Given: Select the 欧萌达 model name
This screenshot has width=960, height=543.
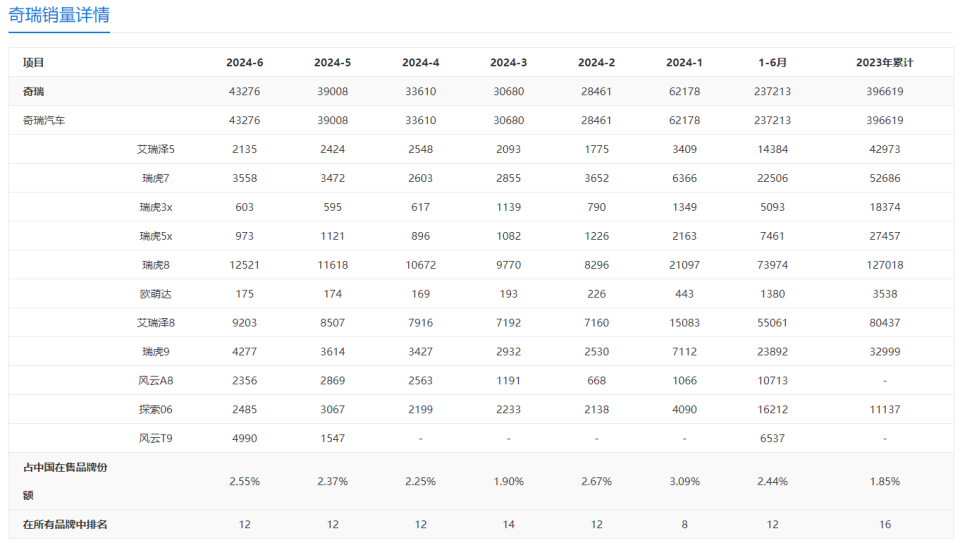Looking at the screenshot, I should pyautogui.click(x=155, y=294).
